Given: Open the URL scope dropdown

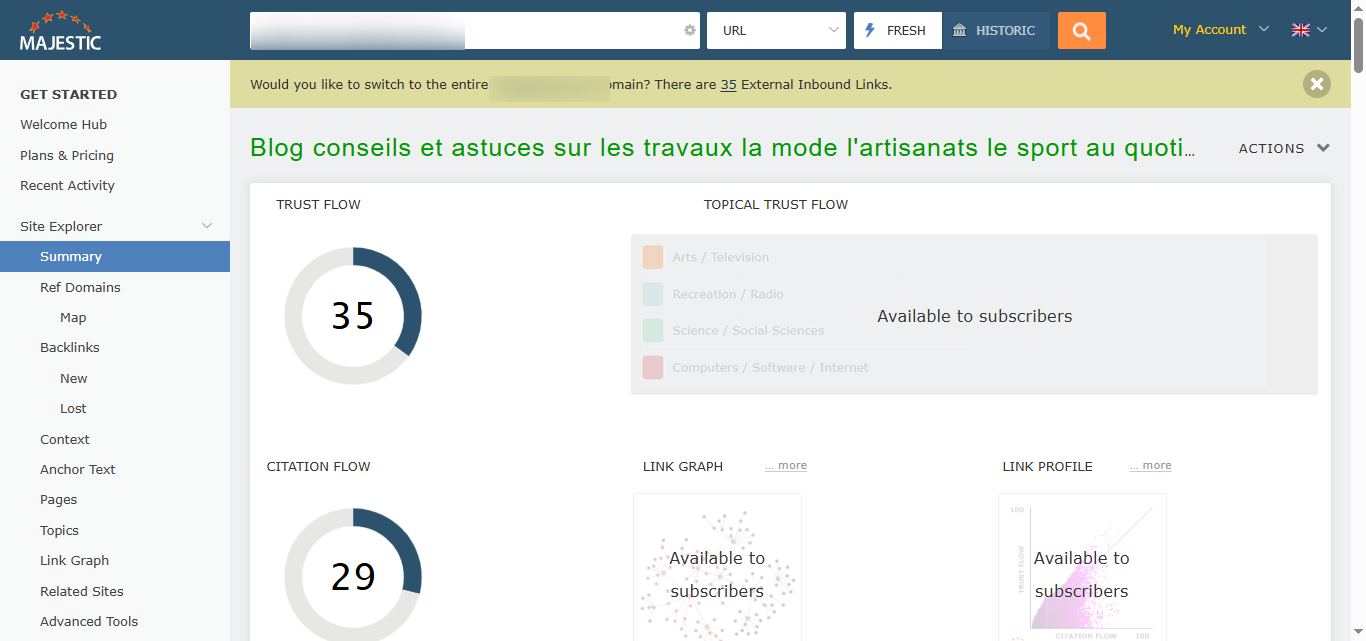Looking at the screenshot, I should click(x=776, y=31).
